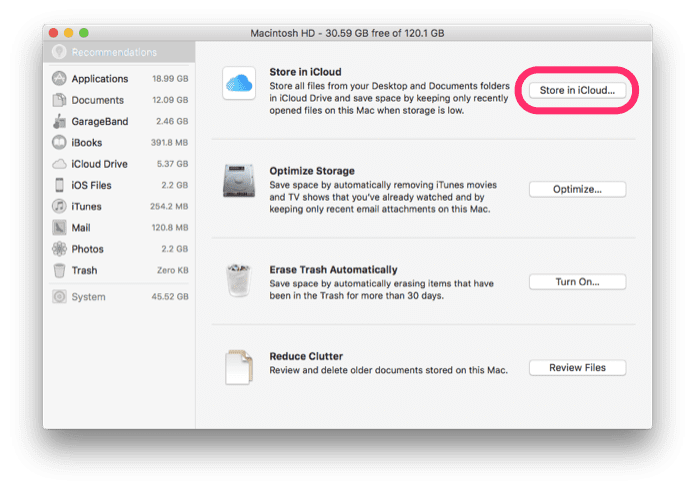Click the Optimize… button
This screenshot has width=695, height=490.
click(x=578, y=189)
